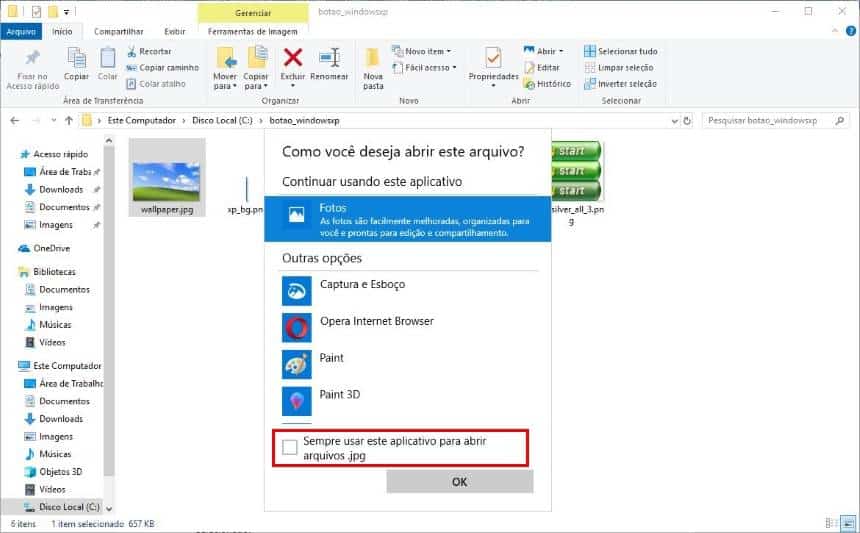Confirm with the OK button
Screen dimensions: 860x533
tap(460, 481)
